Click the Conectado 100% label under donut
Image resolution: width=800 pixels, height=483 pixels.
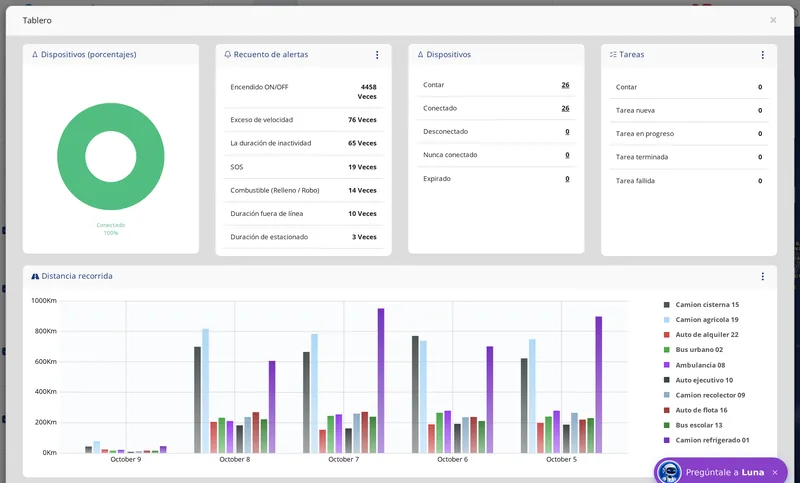[111, 229]
